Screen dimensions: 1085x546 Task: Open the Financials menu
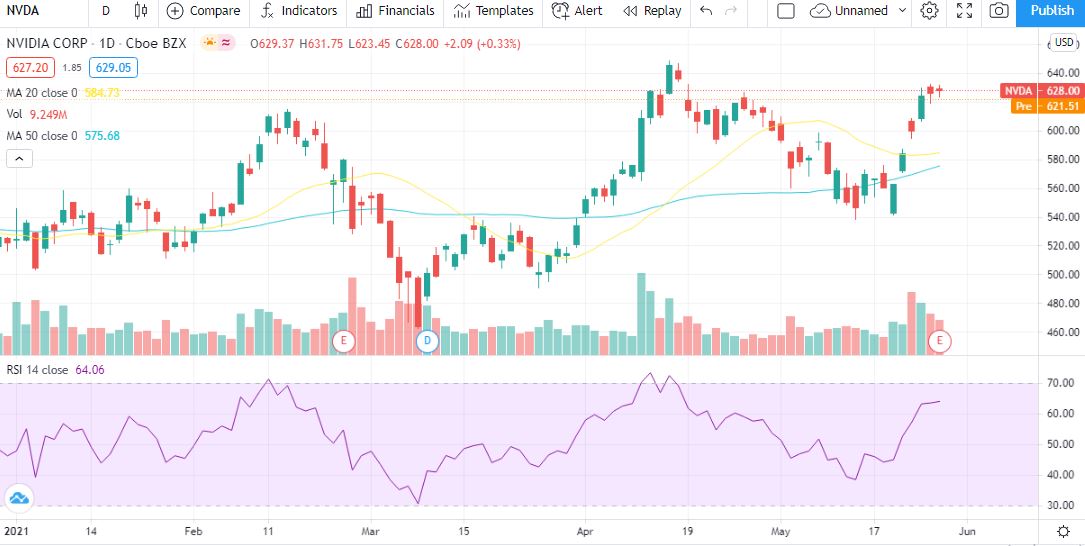point(395,10)
